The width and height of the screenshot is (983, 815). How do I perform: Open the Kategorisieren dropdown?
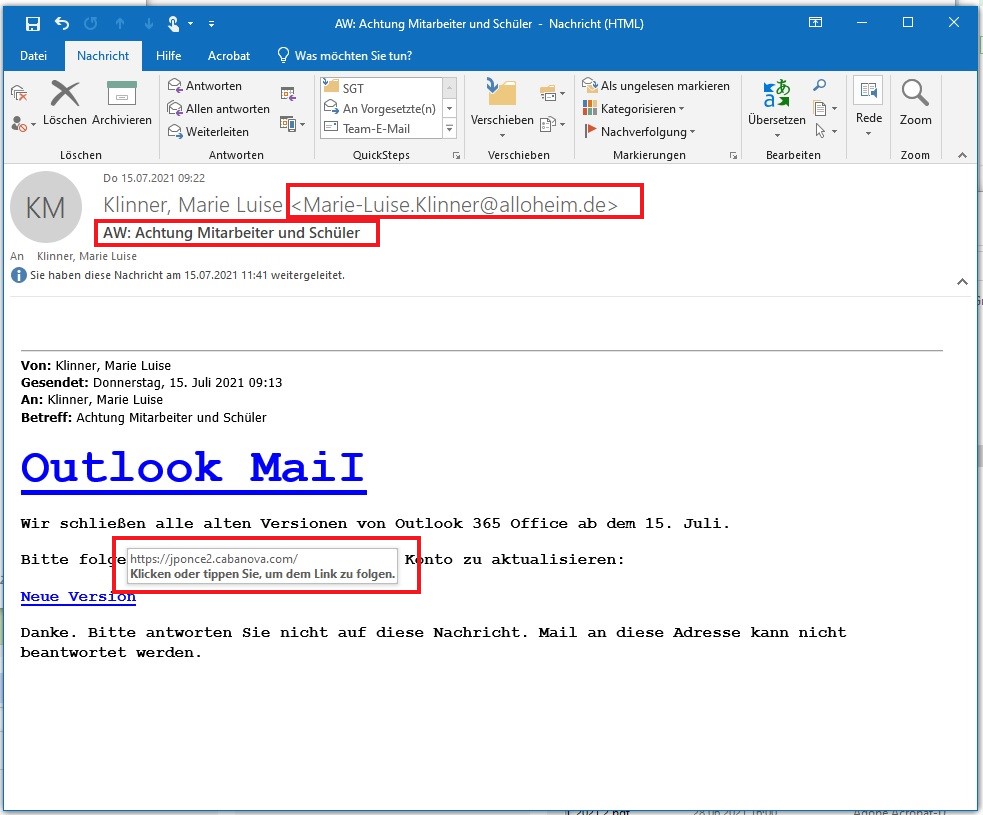pyautogui.click(x=633, y=108)
